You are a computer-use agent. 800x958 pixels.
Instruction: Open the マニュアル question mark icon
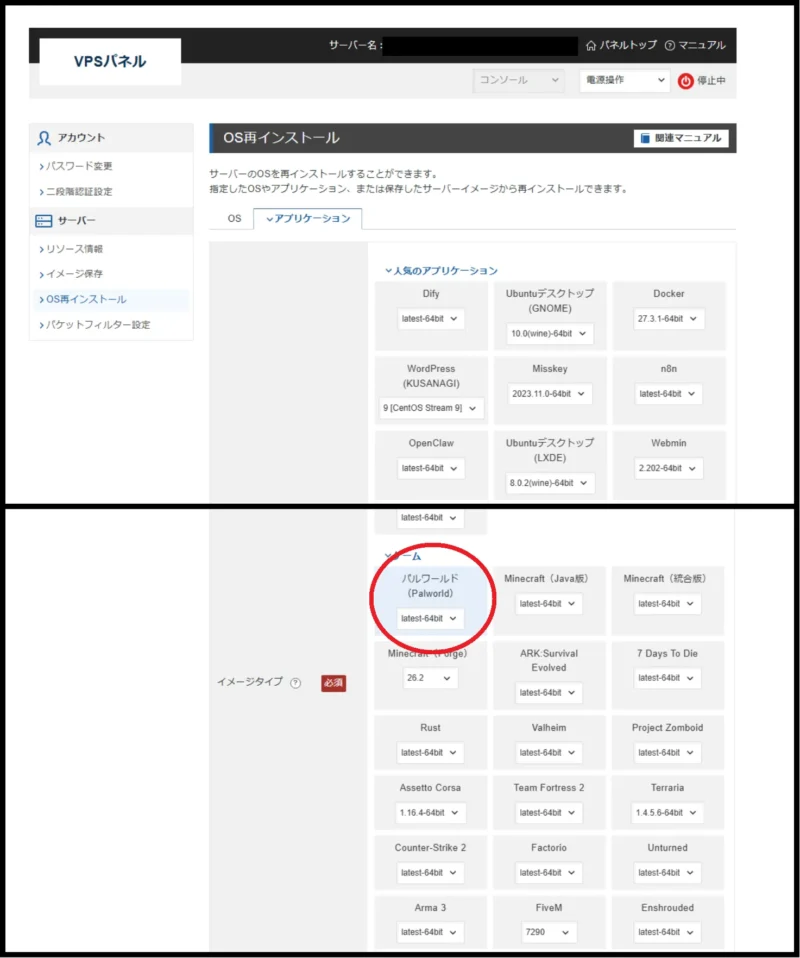tap(669, 45)
